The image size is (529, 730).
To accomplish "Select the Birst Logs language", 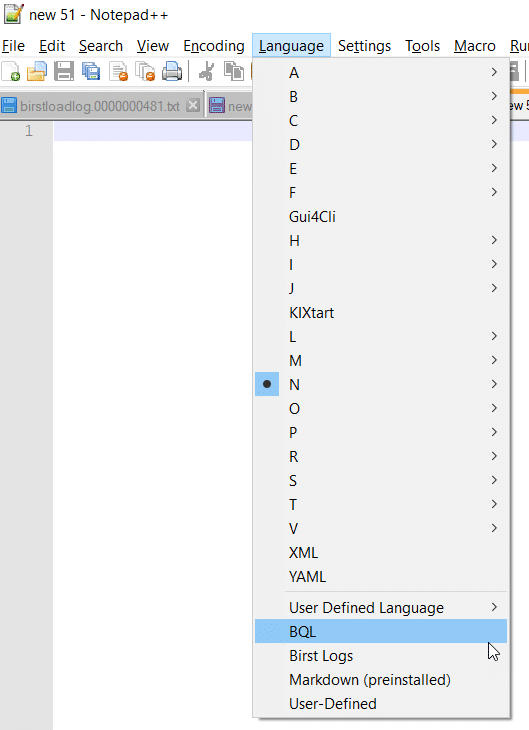I will click(x=381, y=656).
